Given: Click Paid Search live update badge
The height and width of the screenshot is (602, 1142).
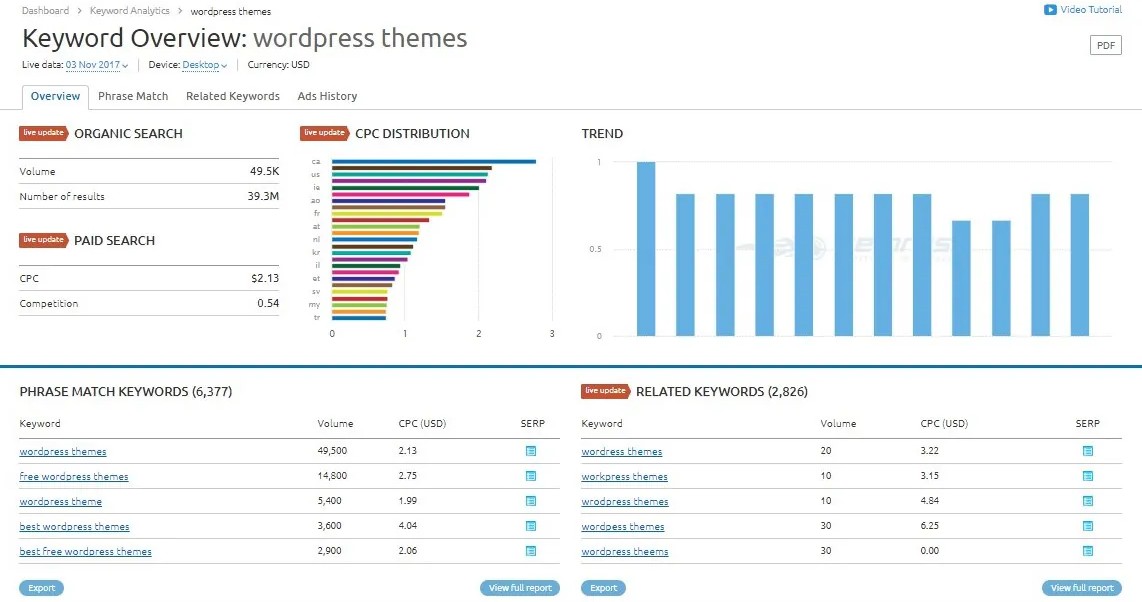Looking at the screenshot, I should click(x=44, y=240).
